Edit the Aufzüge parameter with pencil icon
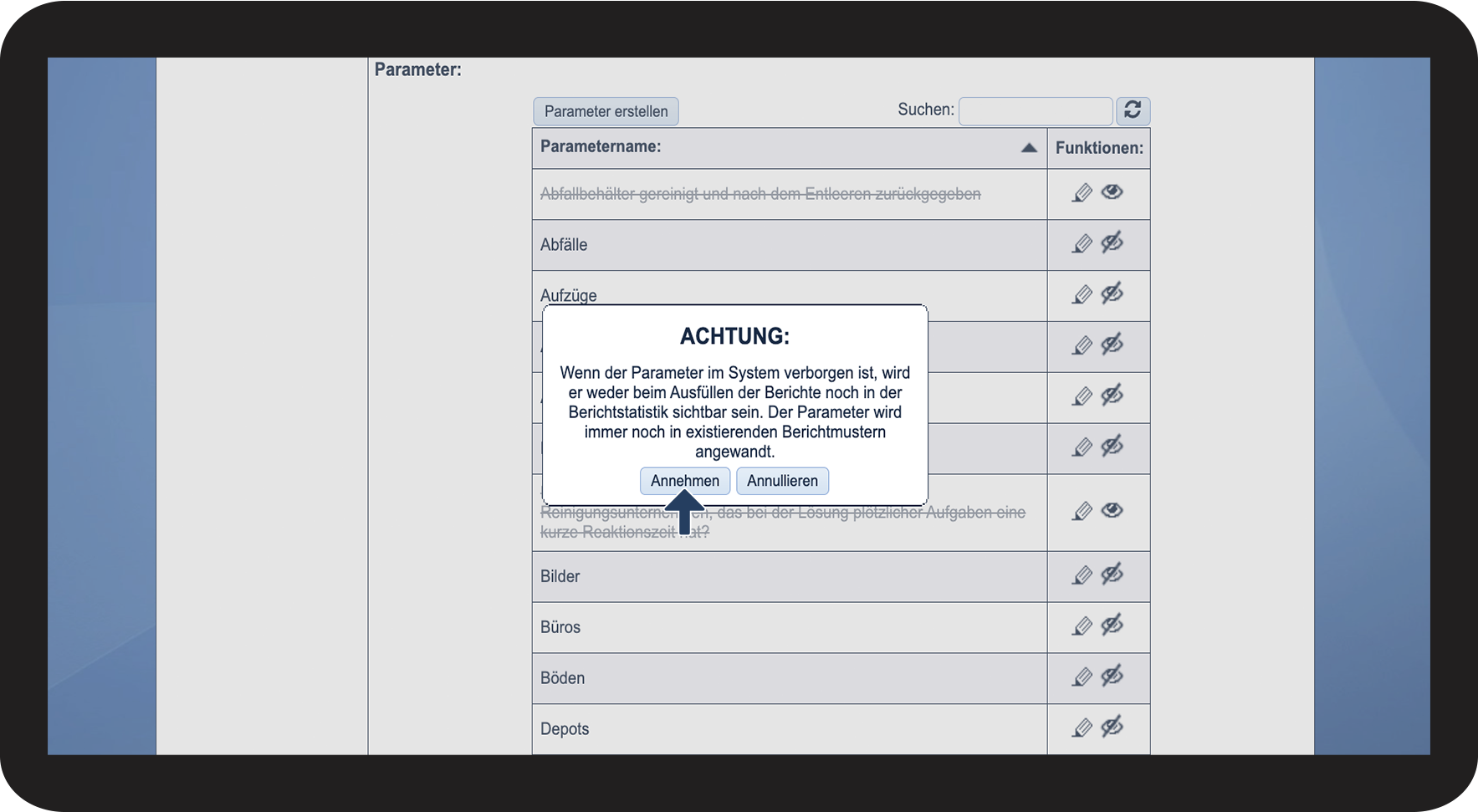 point(1082,295)
